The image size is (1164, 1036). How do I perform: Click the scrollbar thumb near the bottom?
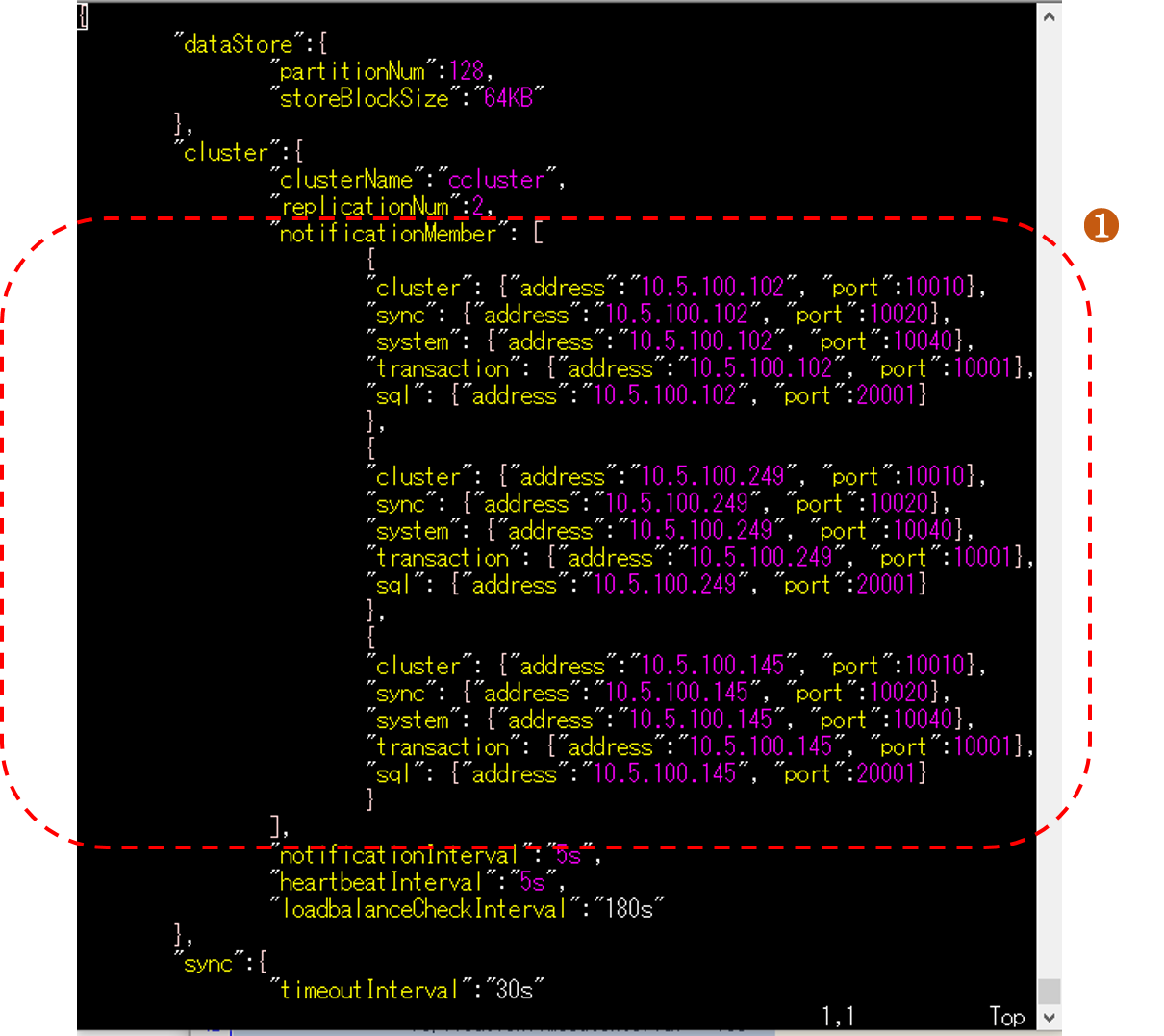pyautogui.click(x=1050, y=991)
